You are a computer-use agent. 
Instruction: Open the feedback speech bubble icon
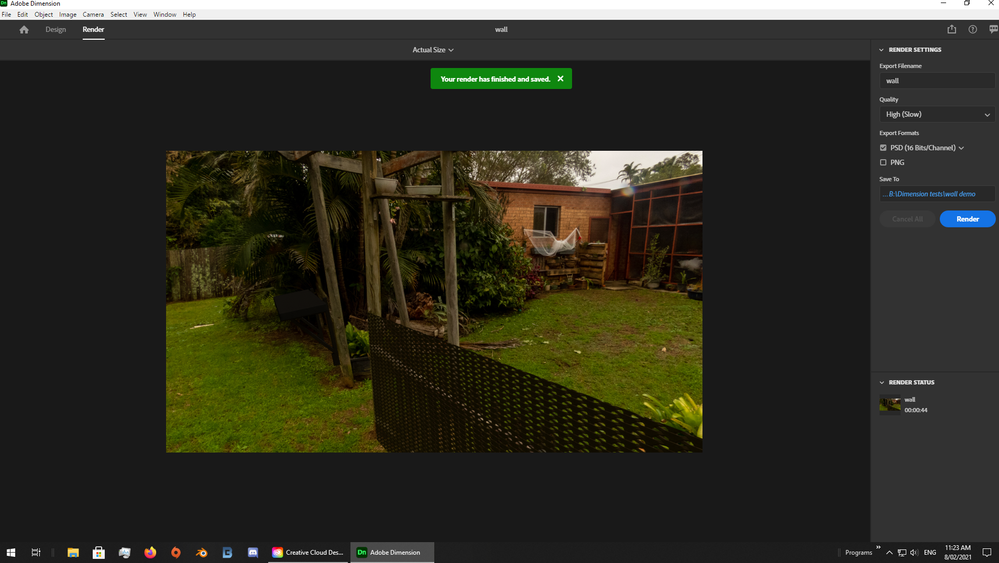[993, 29]
